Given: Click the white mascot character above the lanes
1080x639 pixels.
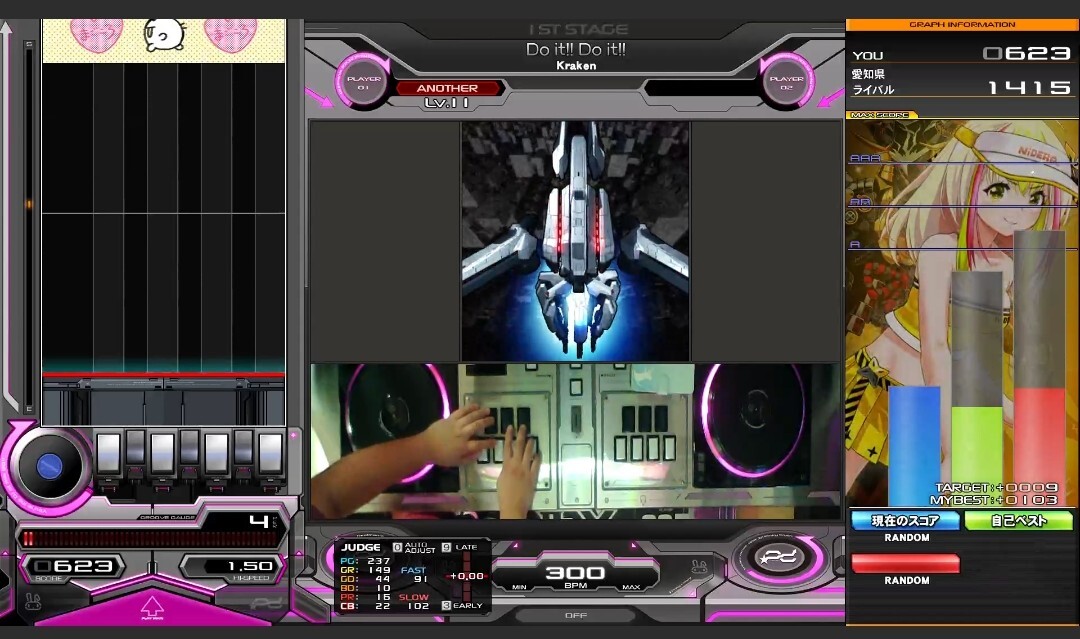Looking at the screenshot, I should coord(164,34).
